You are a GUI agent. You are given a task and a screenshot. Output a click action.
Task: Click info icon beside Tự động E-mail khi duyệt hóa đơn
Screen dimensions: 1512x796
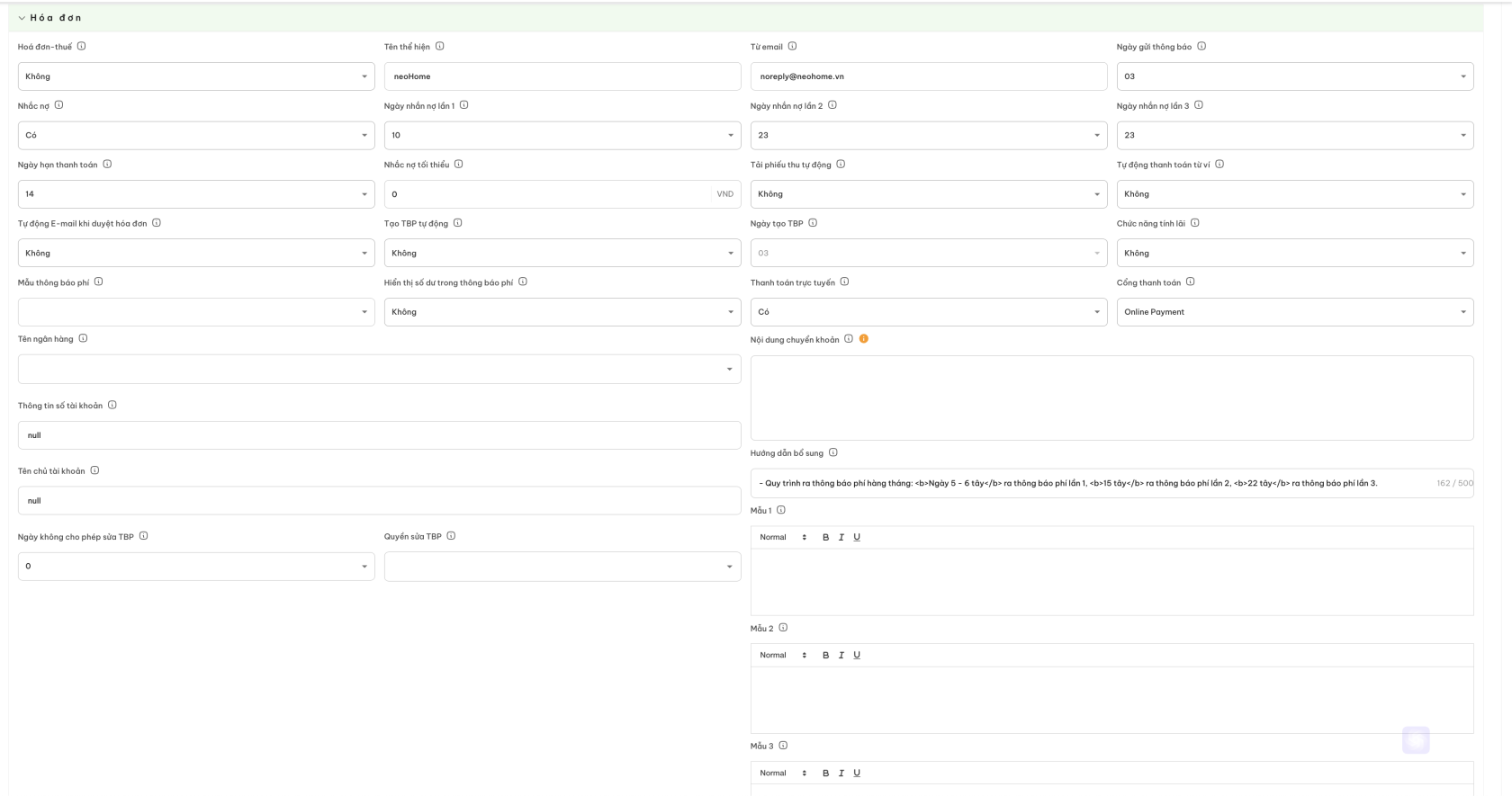pyautogui.click(x=157, y=223)
